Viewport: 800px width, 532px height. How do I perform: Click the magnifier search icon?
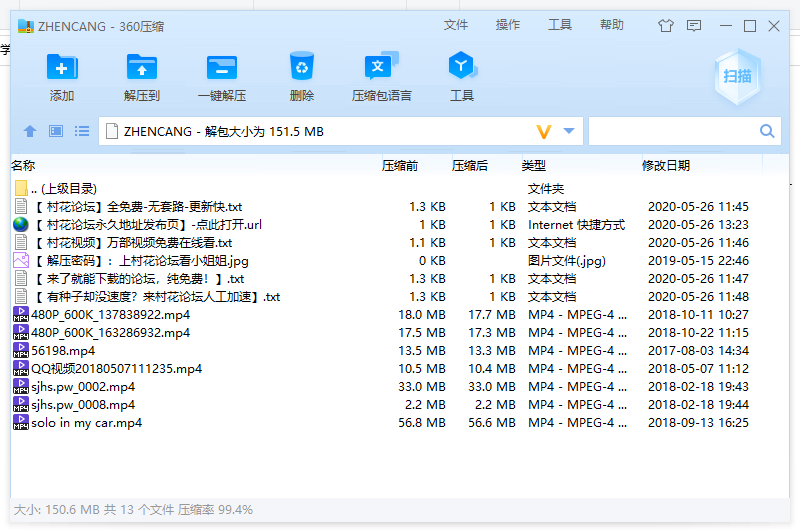point(767,131)
